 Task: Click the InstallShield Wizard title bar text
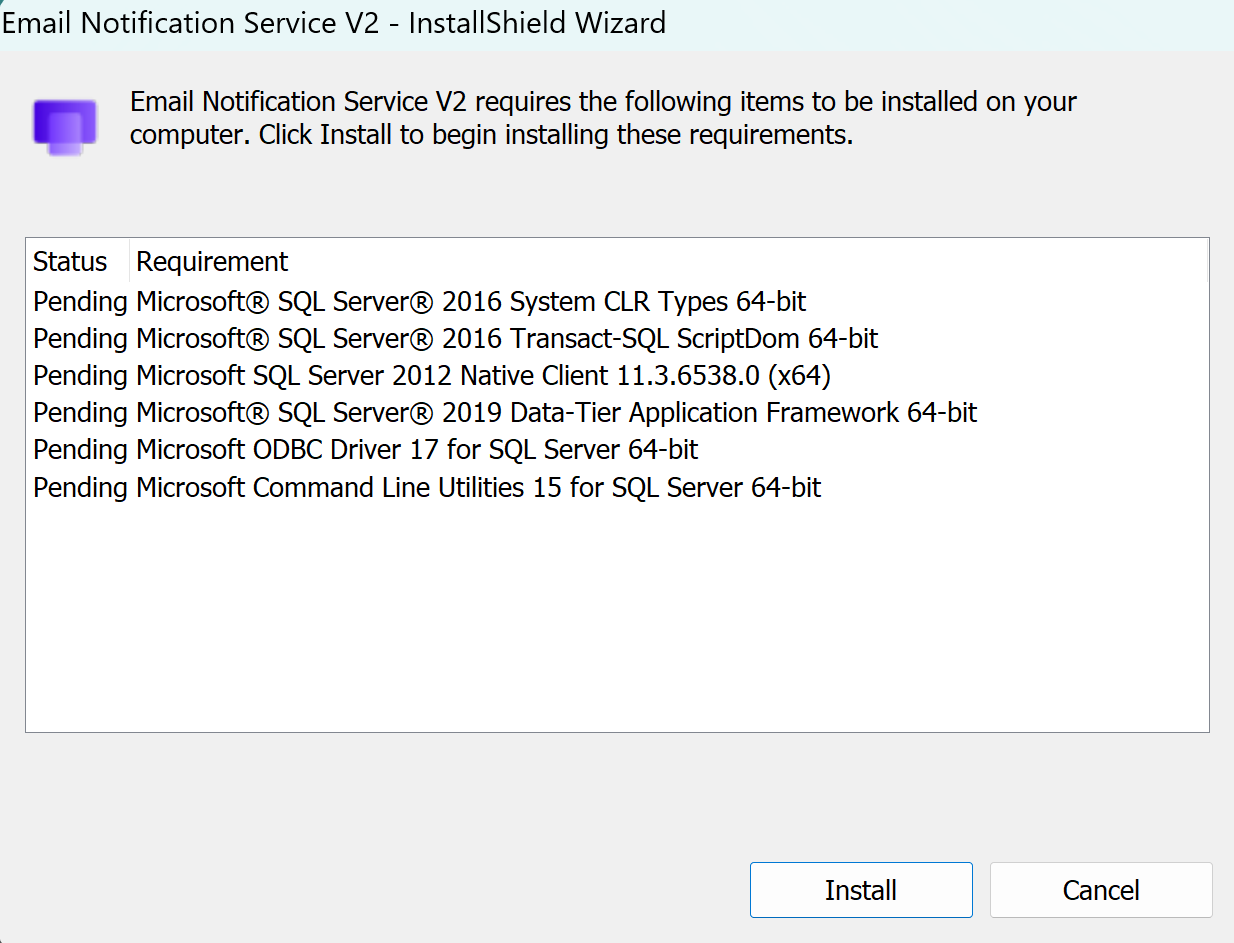click(x=334, y=23)
